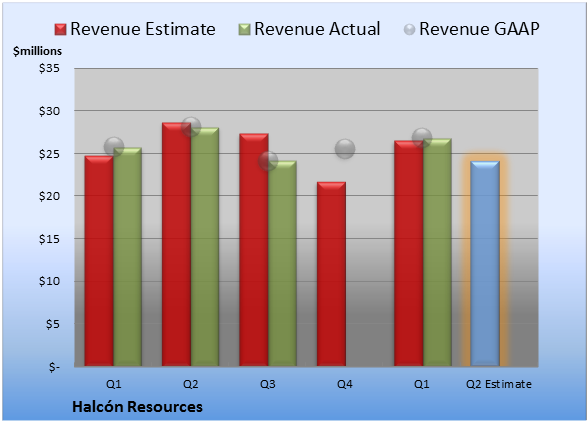Image resolution: width=588 pixels, height=422 pixels.
Task: Click the "$5" y-axis label
Action: tap(53, 324)
